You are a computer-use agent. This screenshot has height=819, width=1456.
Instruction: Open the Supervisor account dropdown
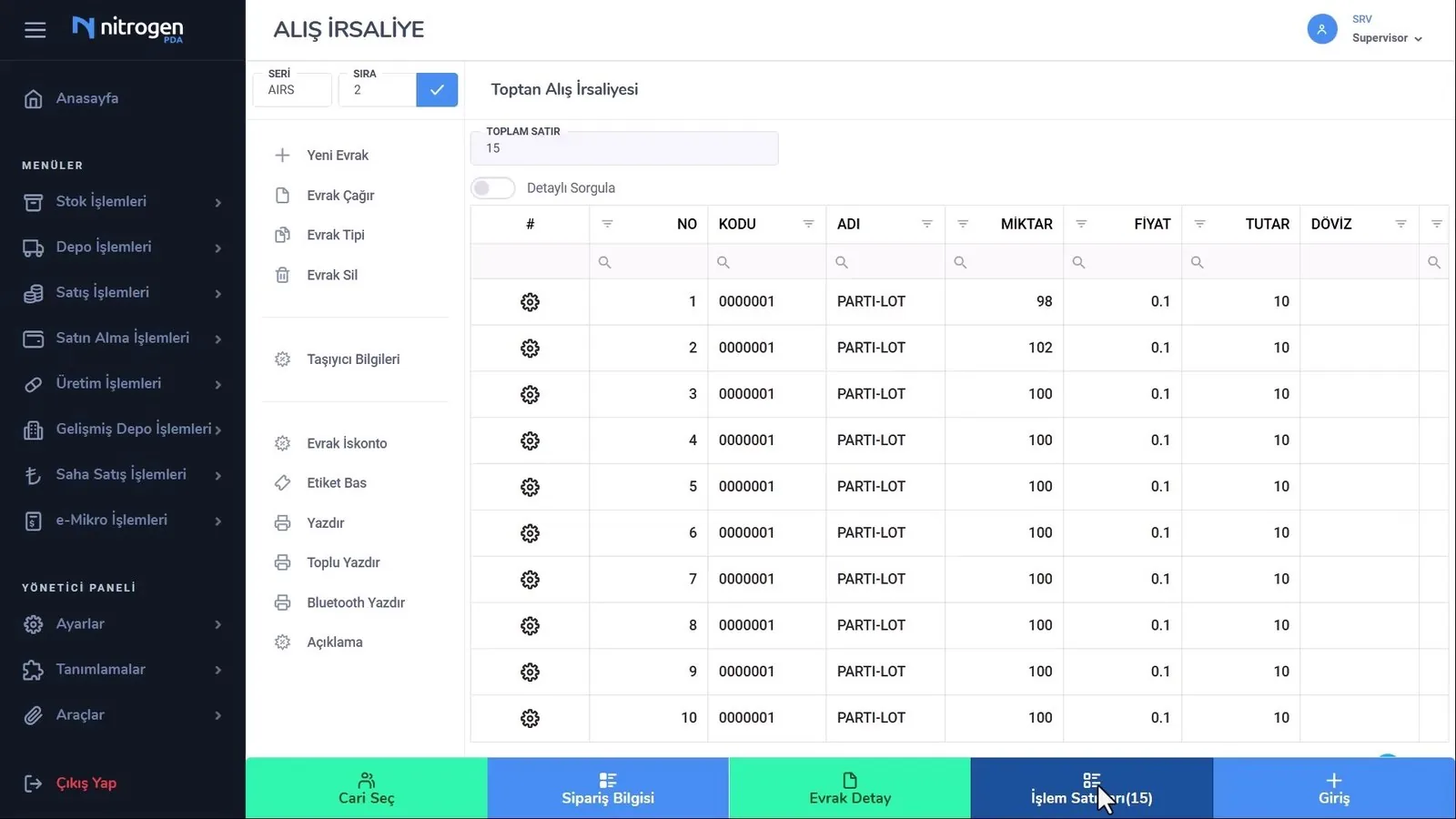(x=1387, y=38)
